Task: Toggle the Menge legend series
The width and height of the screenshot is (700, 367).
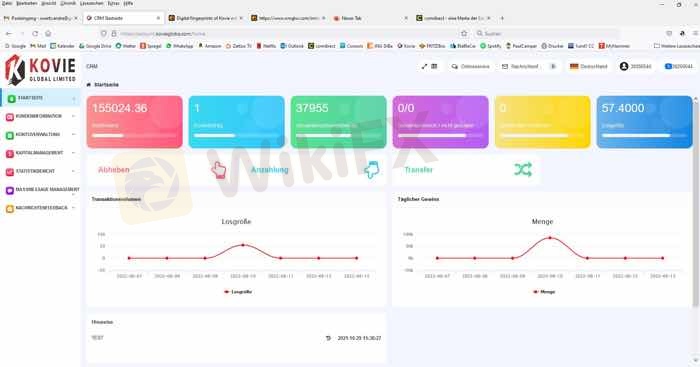Action: tap(544, 292)
